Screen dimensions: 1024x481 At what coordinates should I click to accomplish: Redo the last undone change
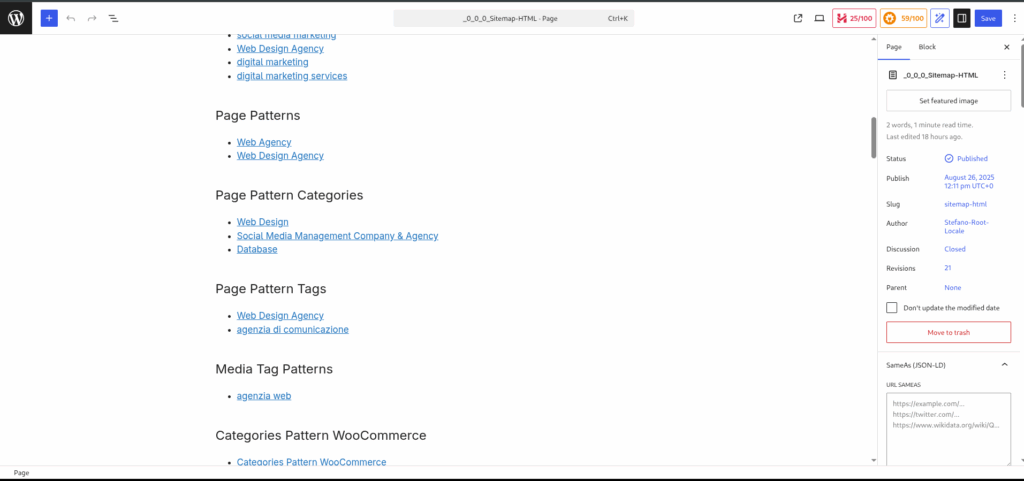92,18
